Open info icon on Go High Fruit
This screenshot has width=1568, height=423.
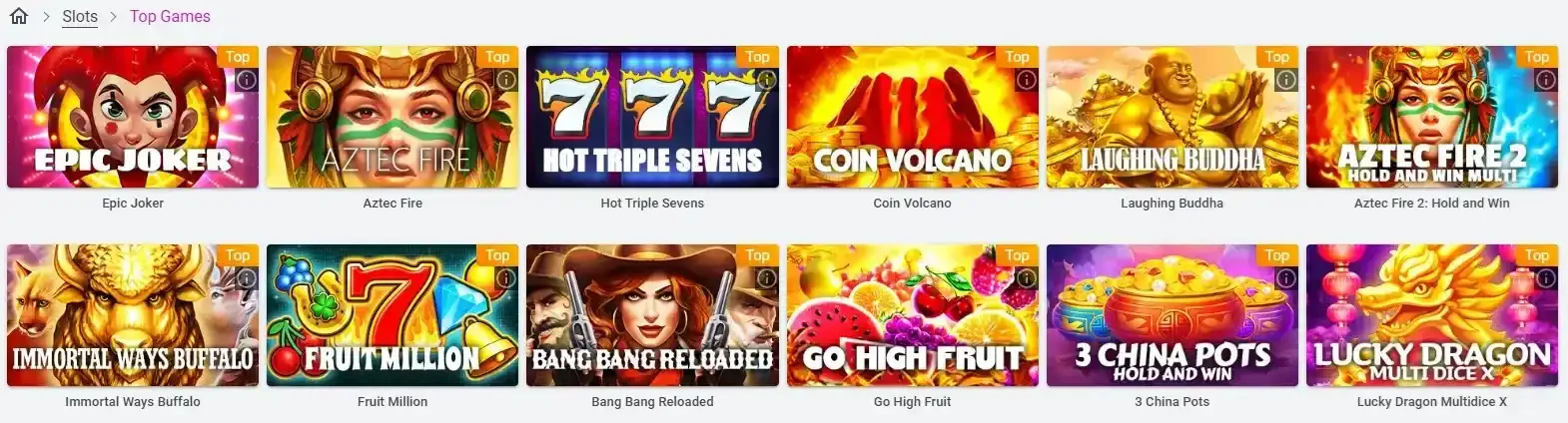tap(1026, 278)
